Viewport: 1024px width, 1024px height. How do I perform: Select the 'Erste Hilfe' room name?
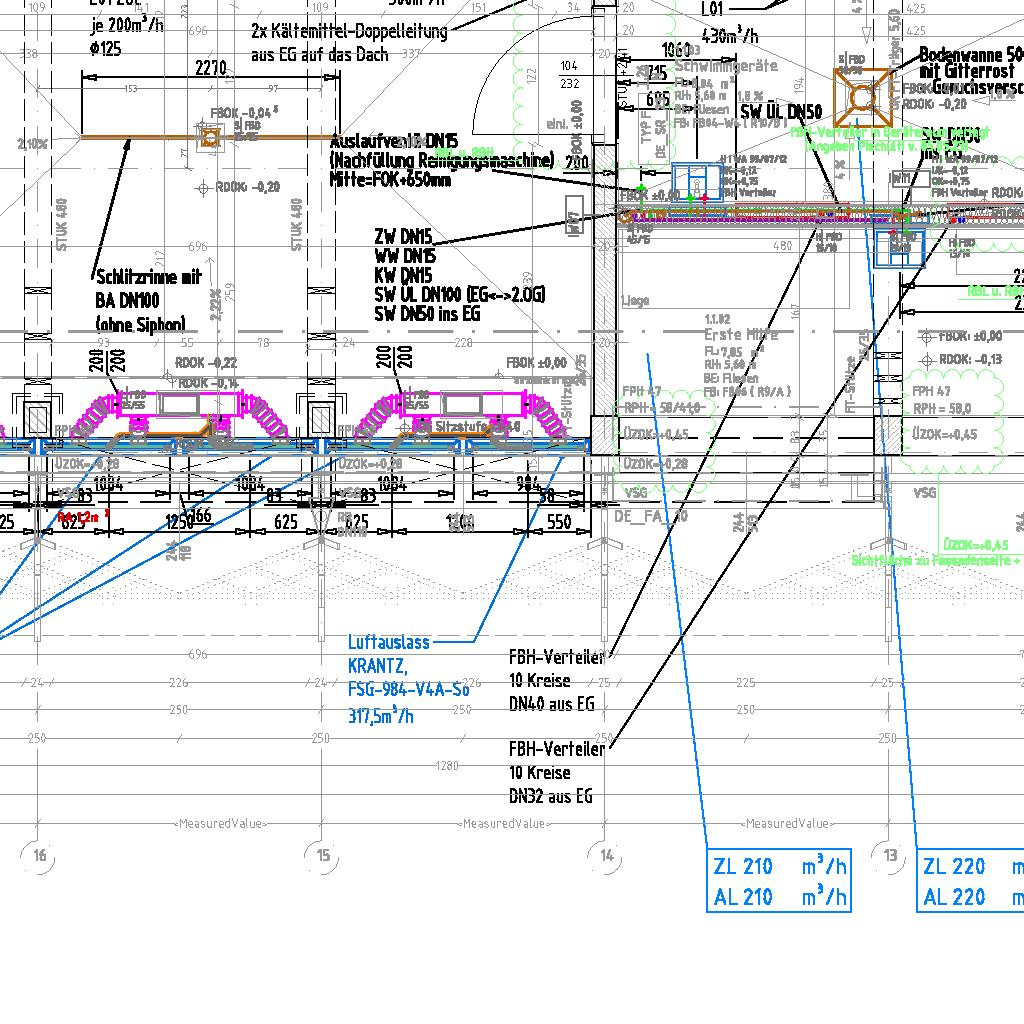click(x=741, y=334)
